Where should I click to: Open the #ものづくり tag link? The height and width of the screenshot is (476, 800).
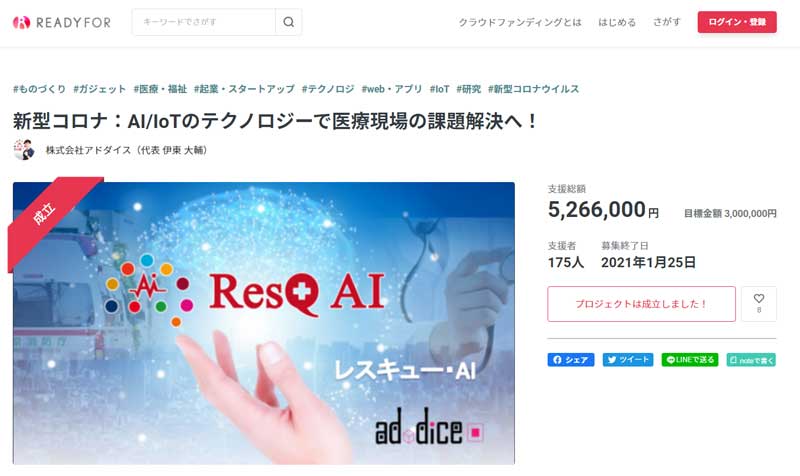[39, 89]
